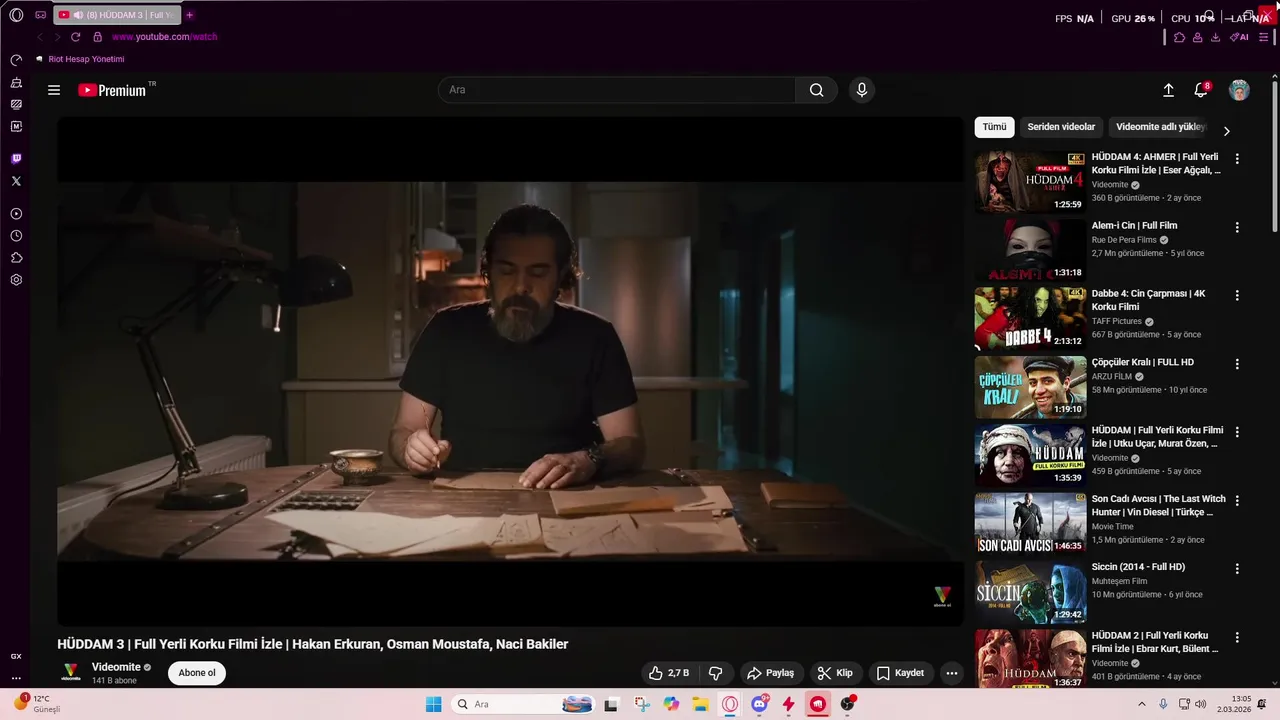The image size is (1280, 720).
Task: Open History clock sidebar icon
Action: coord(16,236)
